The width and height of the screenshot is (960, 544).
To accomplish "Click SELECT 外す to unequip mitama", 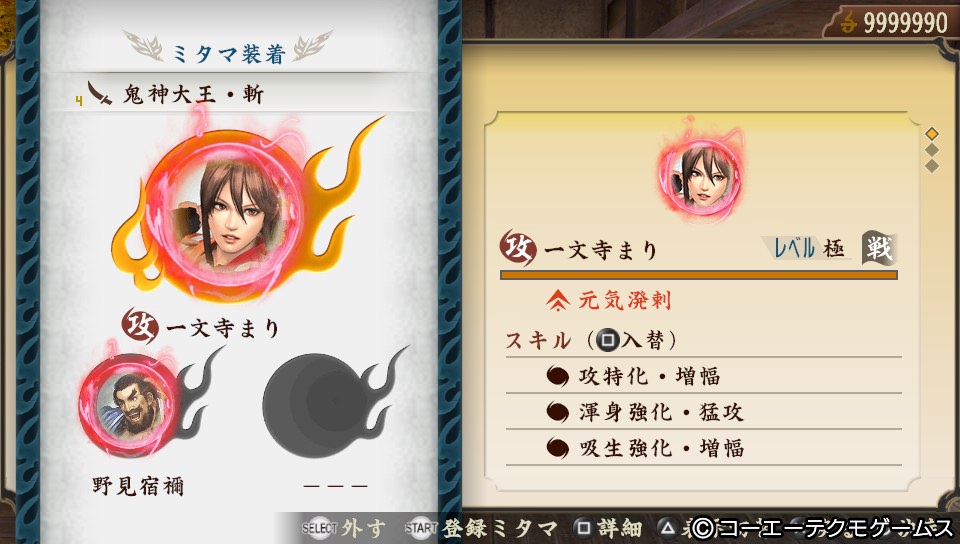I will 343,528.
